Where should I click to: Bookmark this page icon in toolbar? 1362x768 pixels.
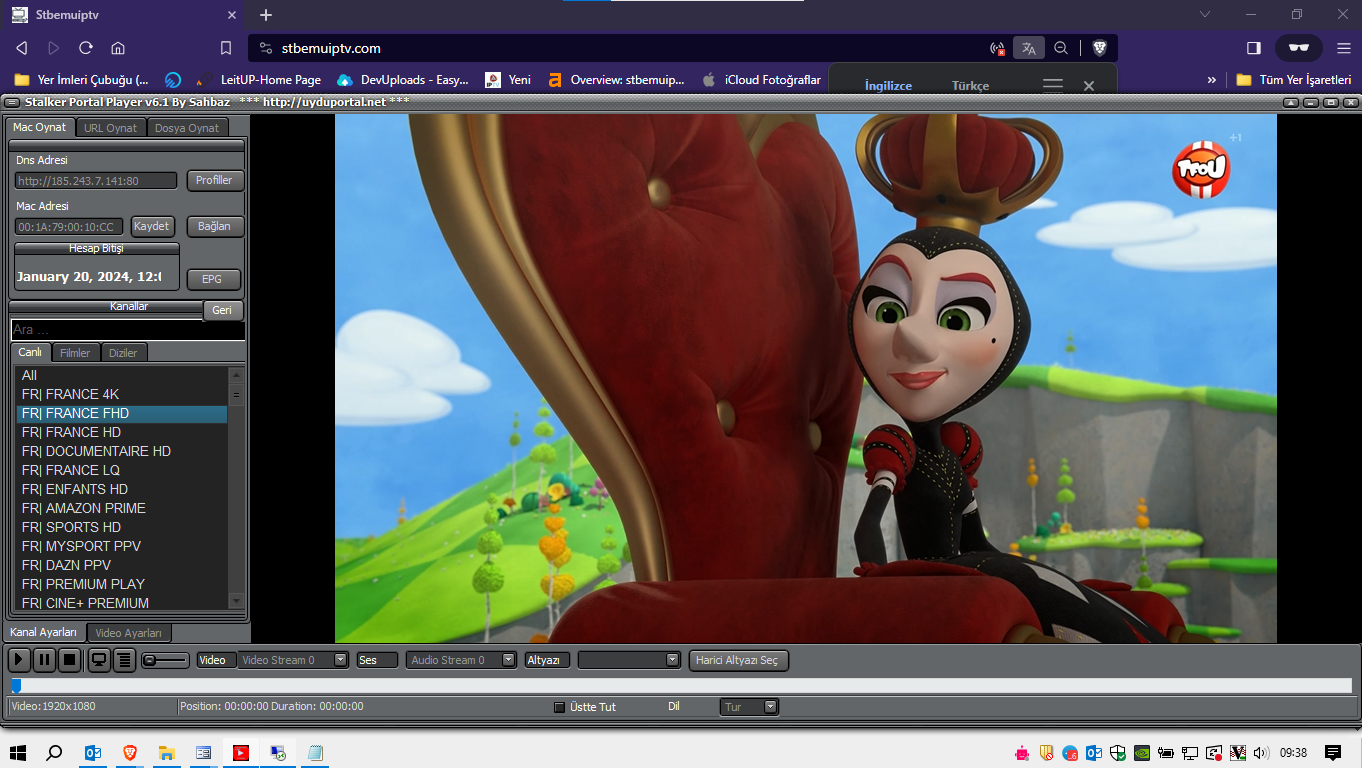(x=226, y=48)
